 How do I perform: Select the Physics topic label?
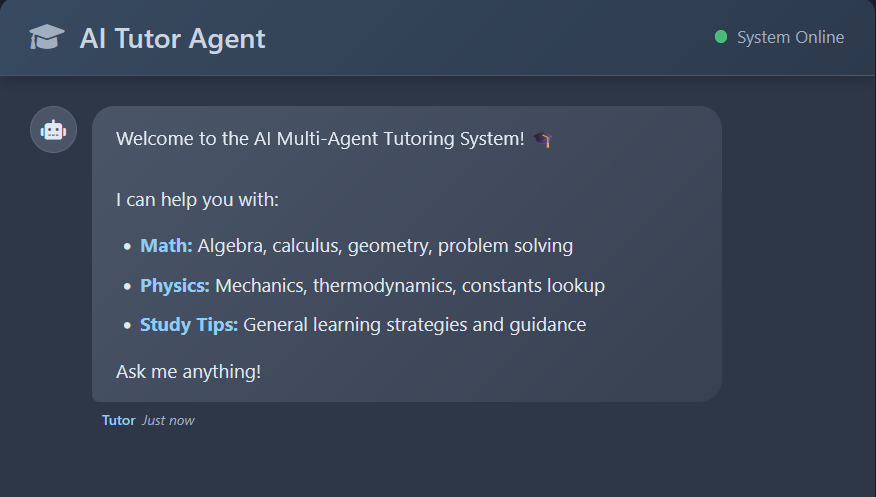coord(174,286)
